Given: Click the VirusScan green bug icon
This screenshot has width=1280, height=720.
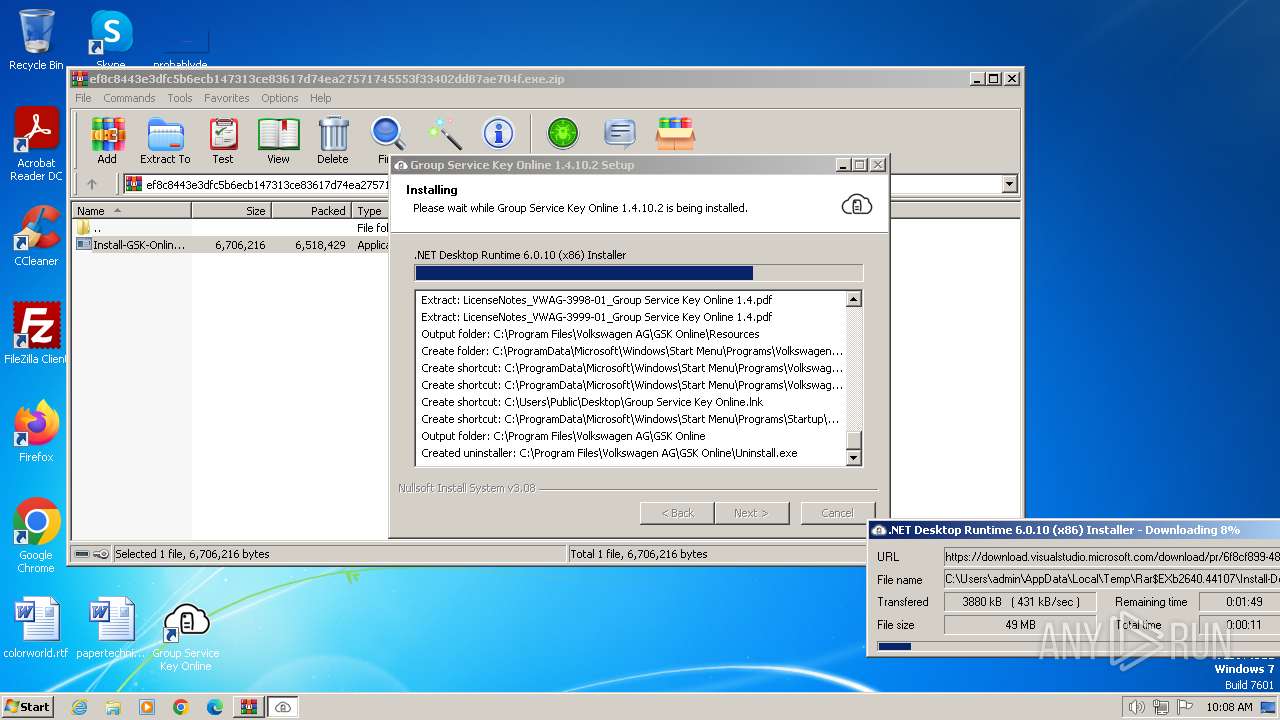Looking at the screenshot, I should [563, 133].
